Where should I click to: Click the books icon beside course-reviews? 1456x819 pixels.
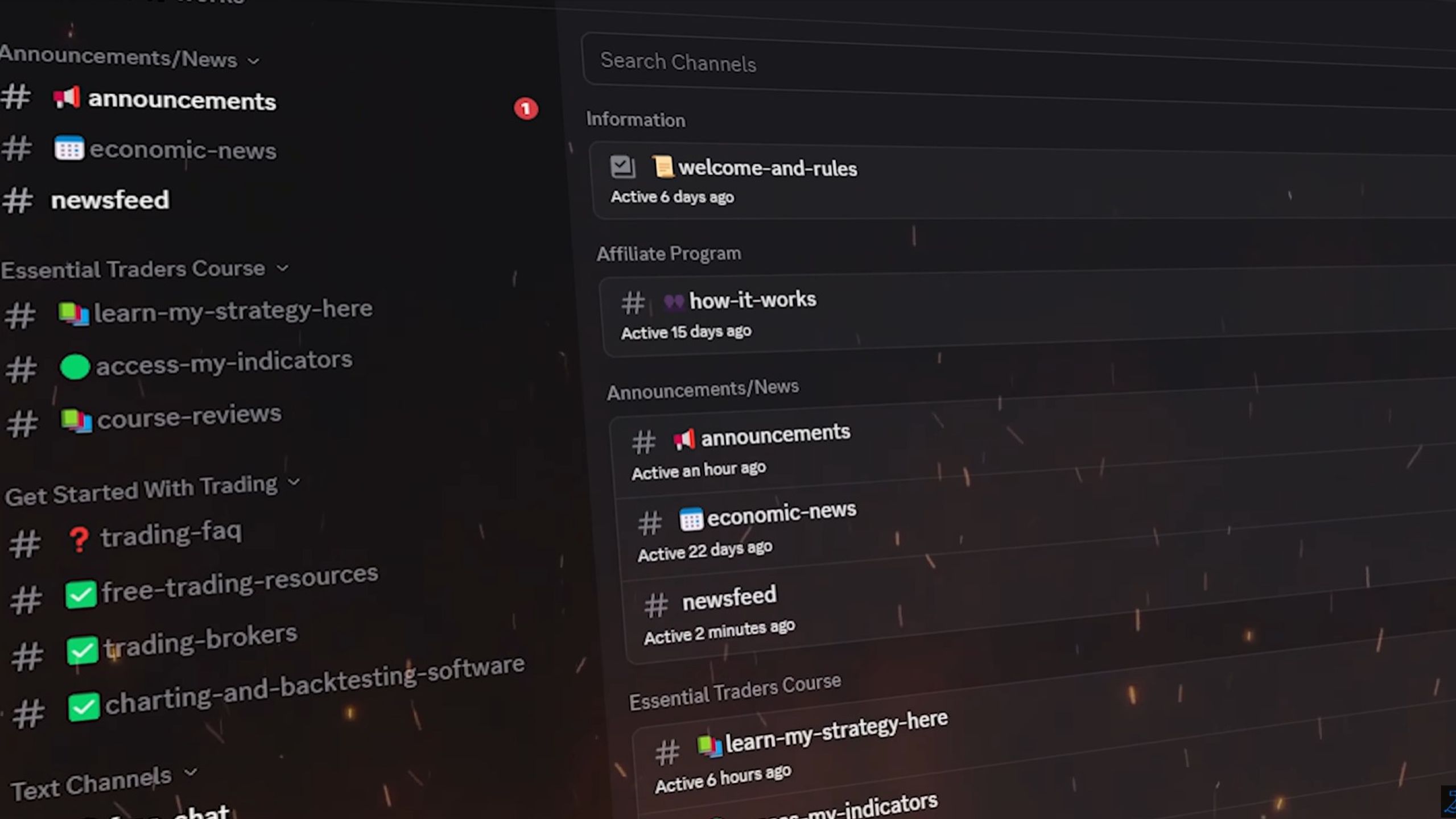click(x=76, y=421)
